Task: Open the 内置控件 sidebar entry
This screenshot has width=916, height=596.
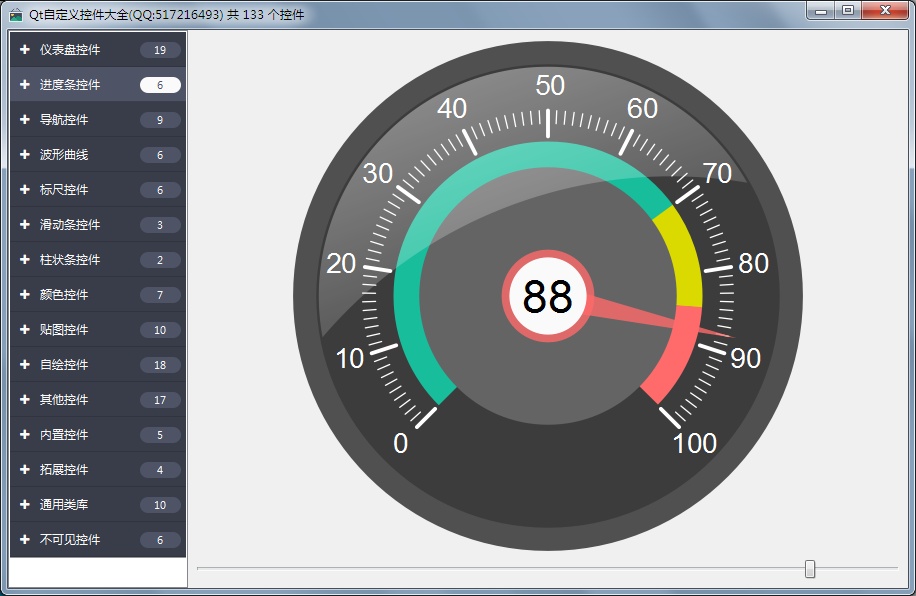Action: [64, 435]
